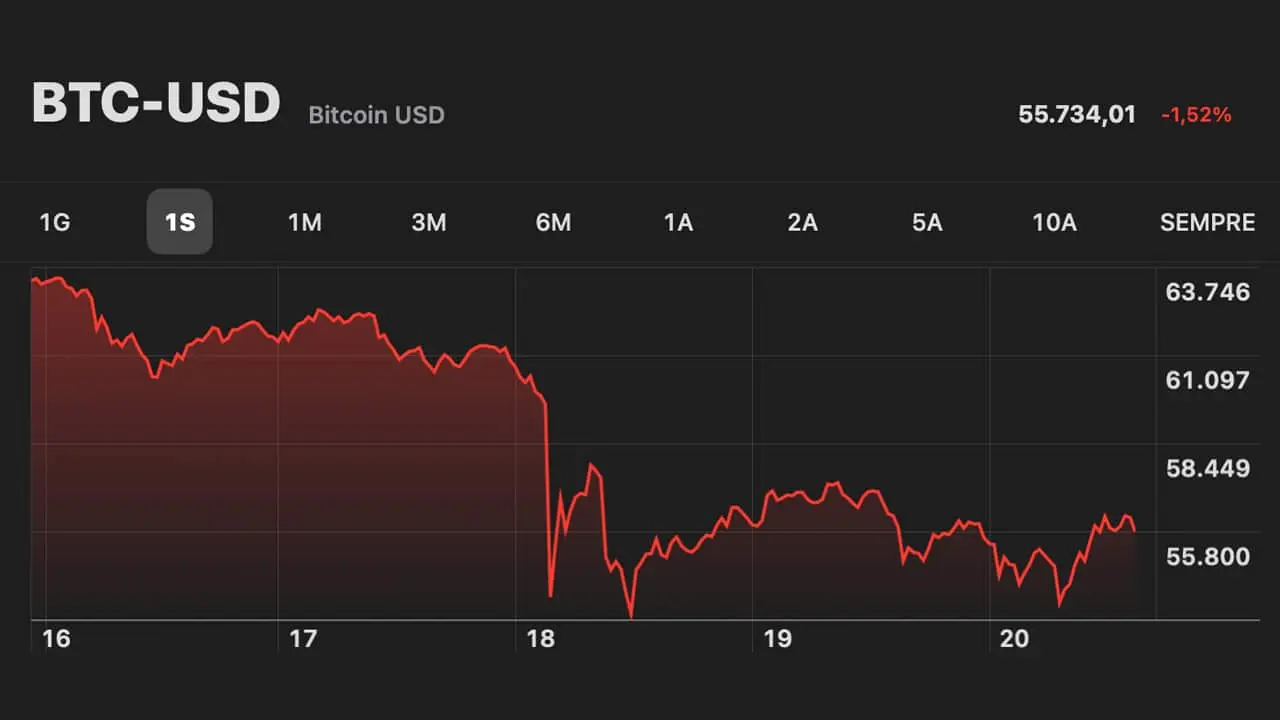This screenshot has height=720, width=1280.
Task: Click the day 16 axis label
Action: tap(57, 639)
